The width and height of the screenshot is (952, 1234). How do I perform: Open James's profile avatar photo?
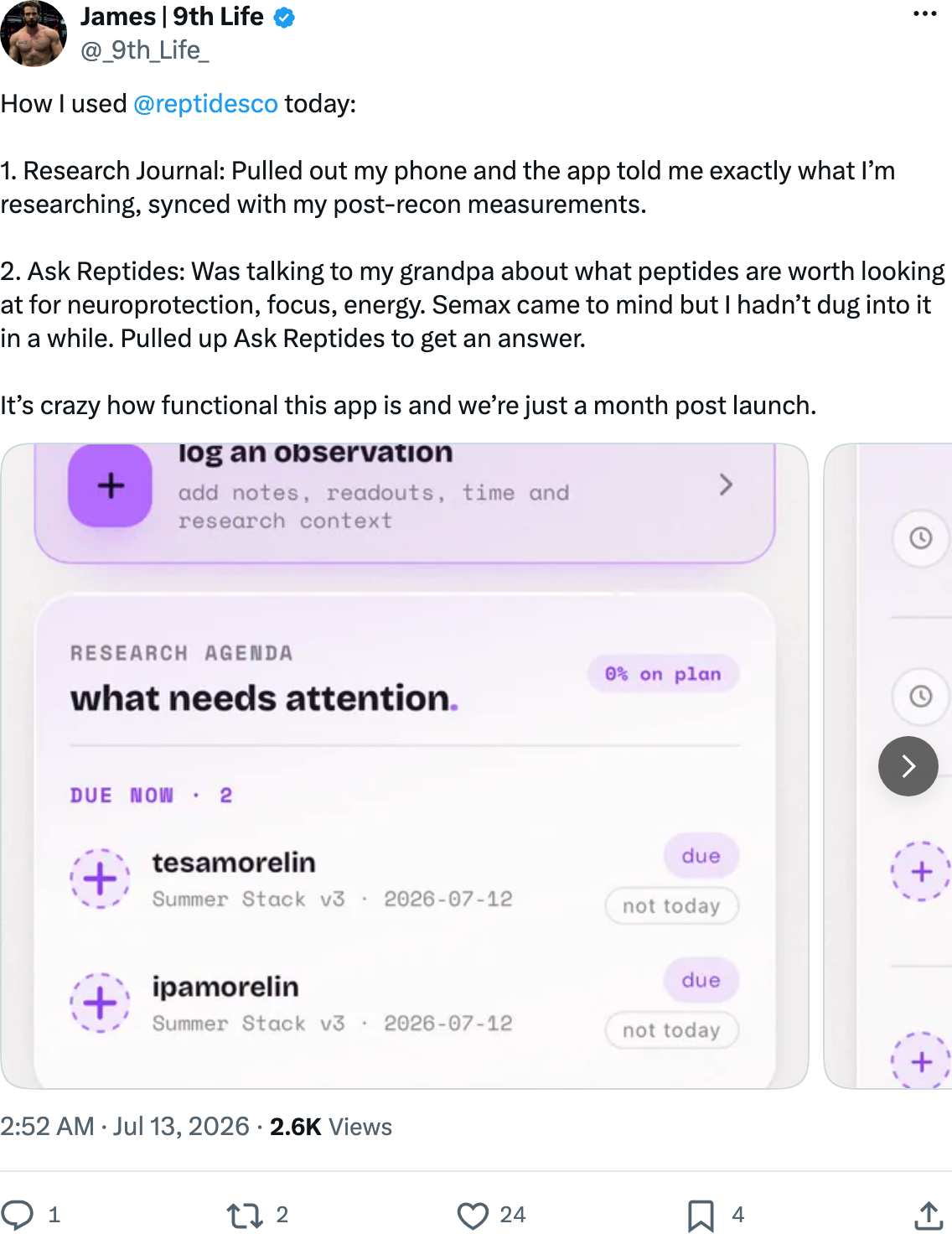[x=34, y=33]
